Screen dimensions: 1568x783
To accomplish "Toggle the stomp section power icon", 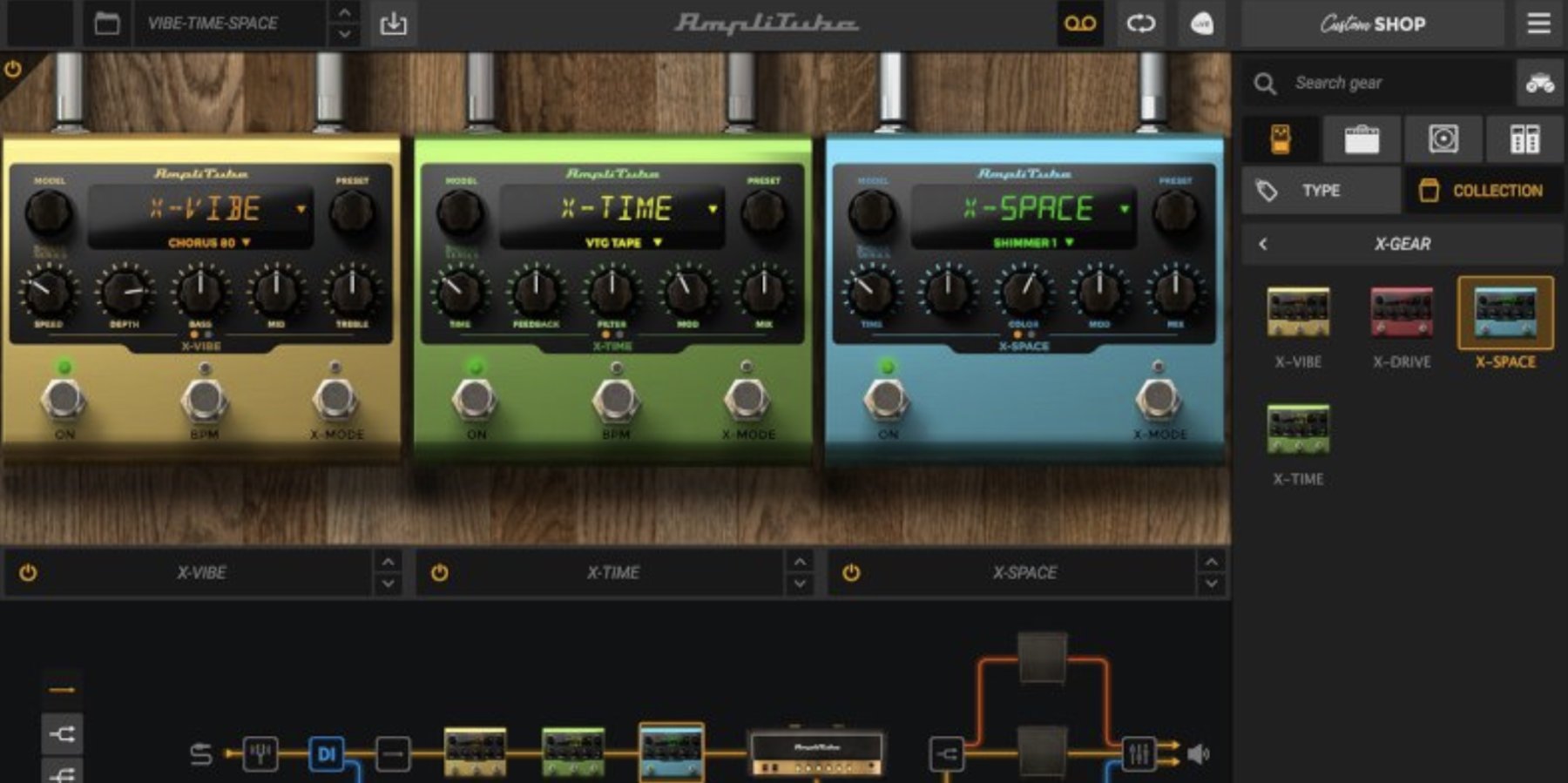I will [x=13, y=69].
